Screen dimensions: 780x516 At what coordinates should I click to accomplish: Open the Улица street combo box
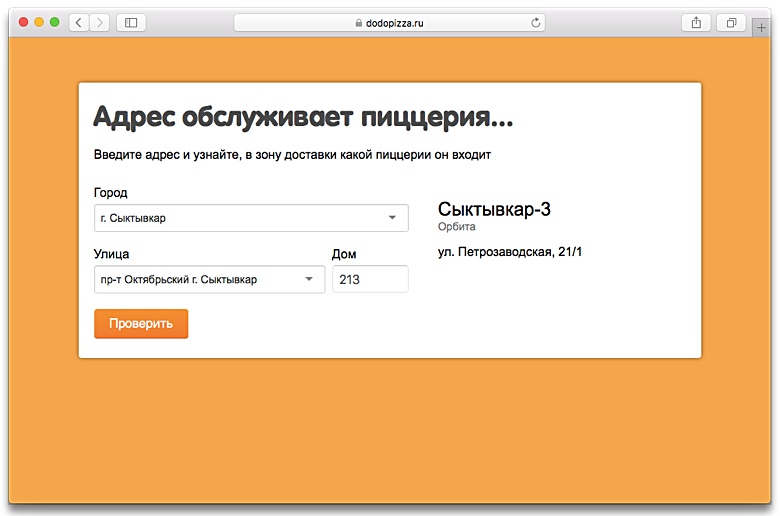pyautogui.click(x=209, y=279)
